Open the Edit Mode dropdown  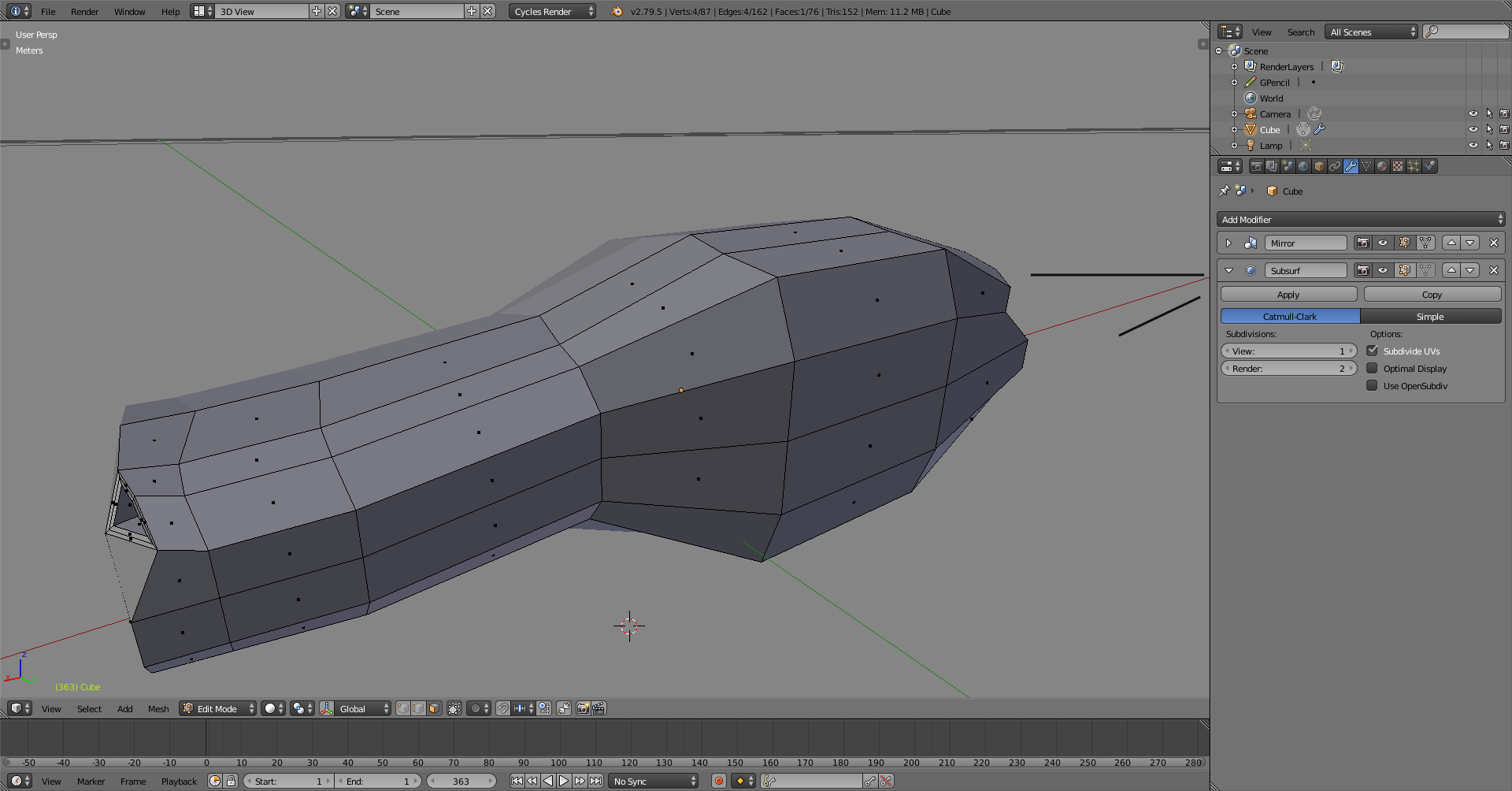(x=218, y=708)
